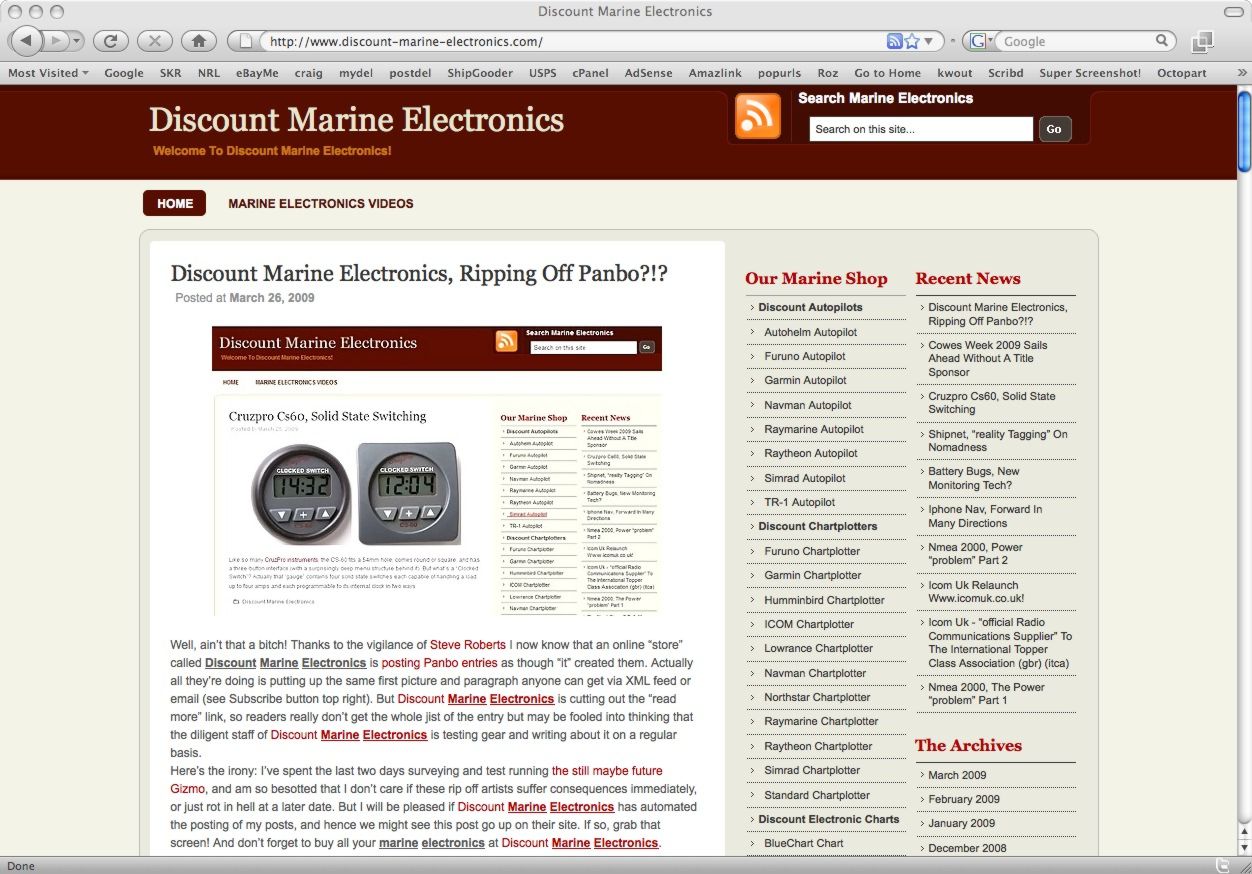This screenshot has height=874, width=1252.
Task: Open the Scribd bookmark
Action: [x=1004, y=73]
